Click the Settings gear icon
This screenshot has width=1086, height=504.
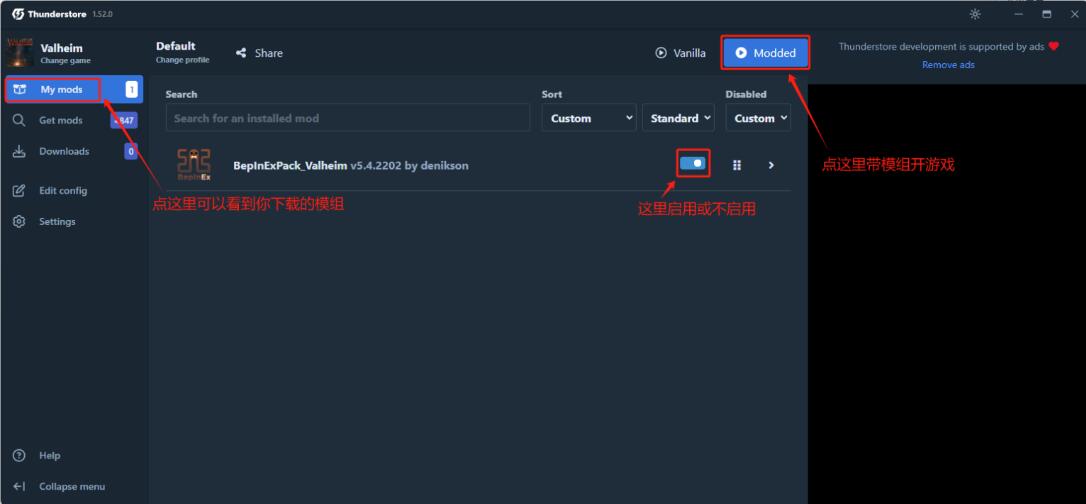(x=19, y=222)
